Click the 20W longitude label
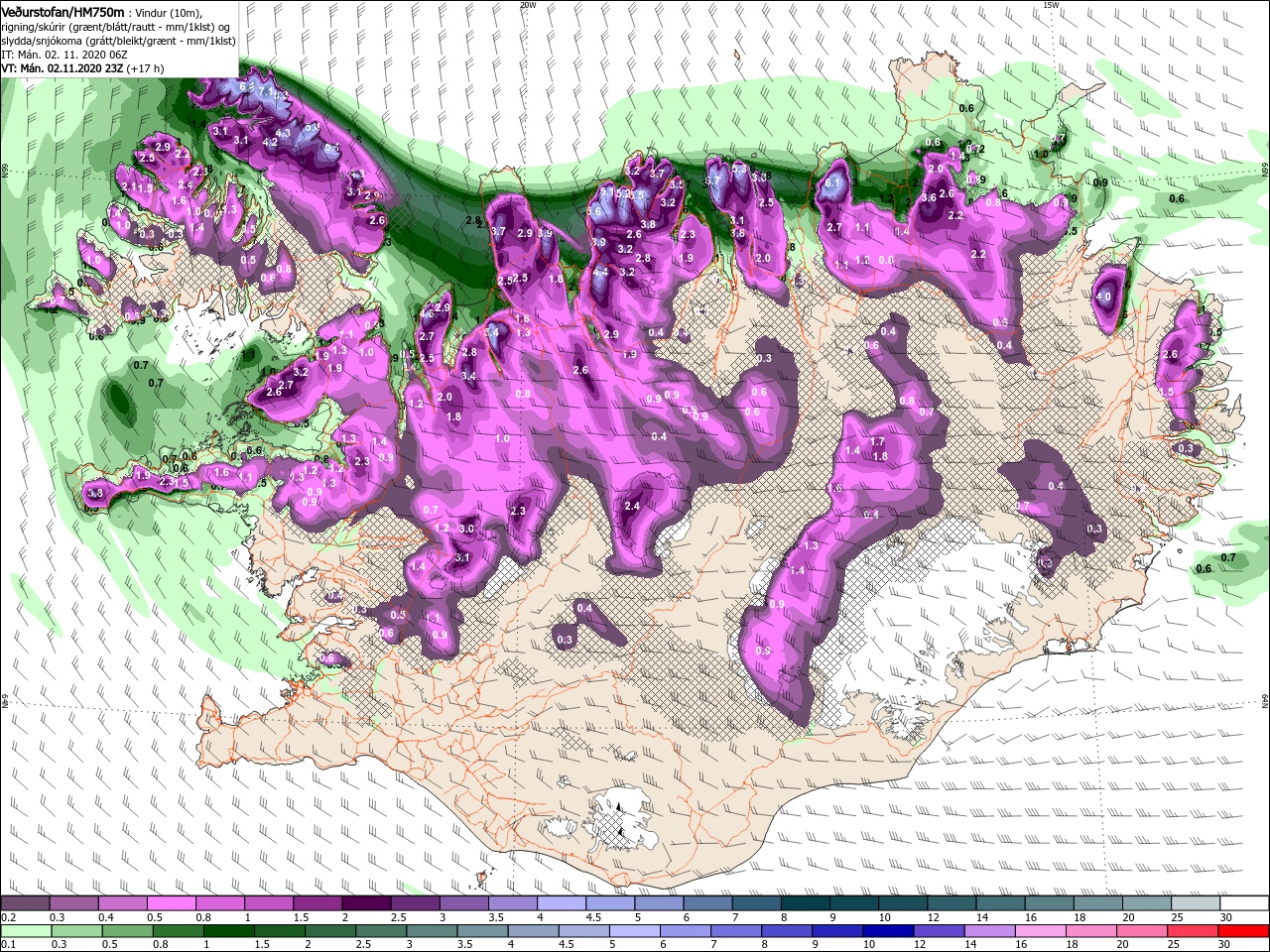 (x=528, y=5)
